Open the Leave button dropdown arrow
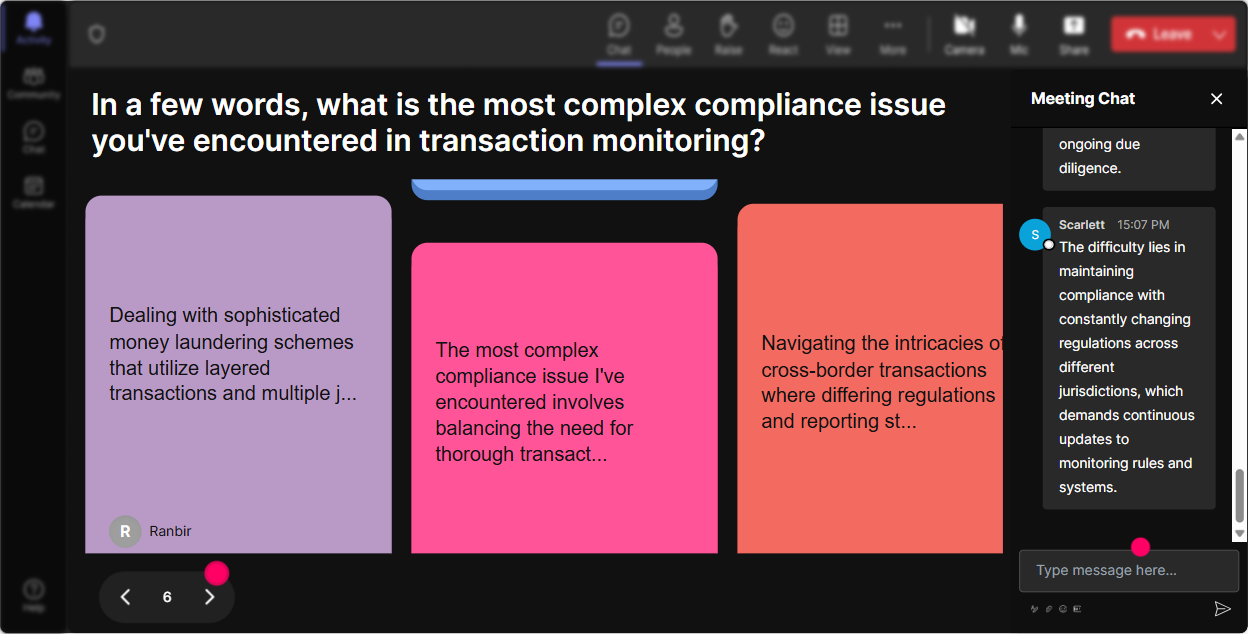 pyautogui.click(x=1220, y=34)
